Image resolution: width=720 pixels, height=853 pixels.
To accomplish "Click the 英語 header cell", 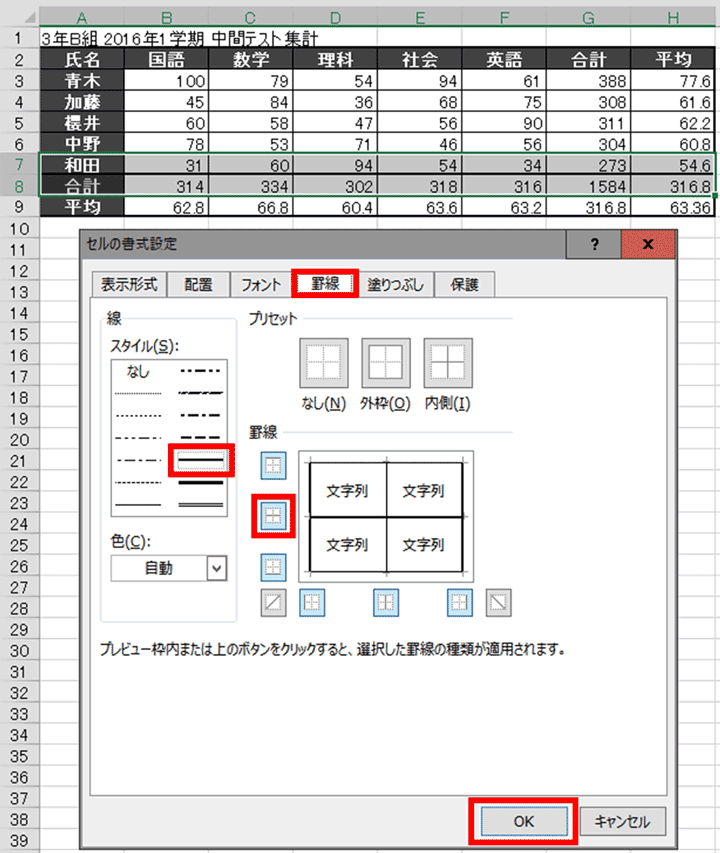I will (504, 59).
